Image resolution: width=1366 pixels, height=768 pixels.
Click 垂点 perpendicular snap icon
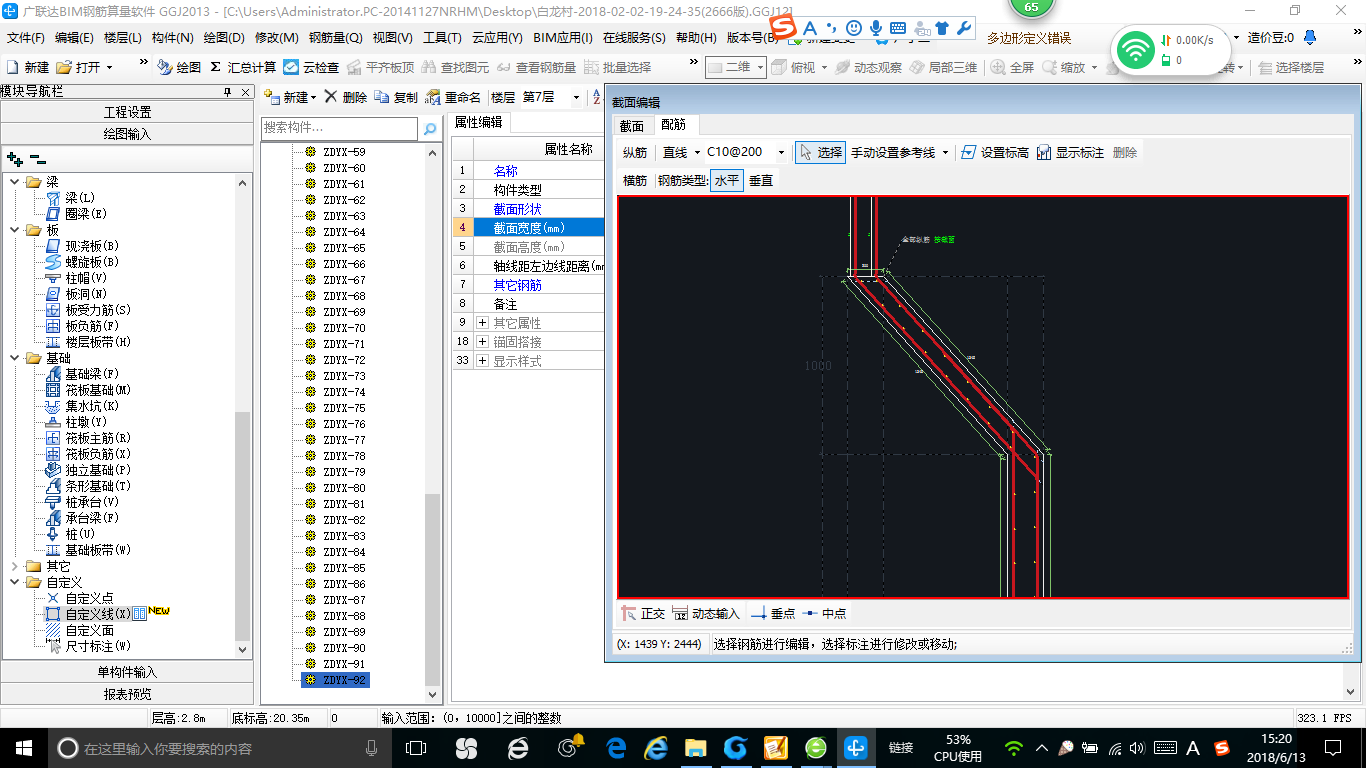click(758, 613)
